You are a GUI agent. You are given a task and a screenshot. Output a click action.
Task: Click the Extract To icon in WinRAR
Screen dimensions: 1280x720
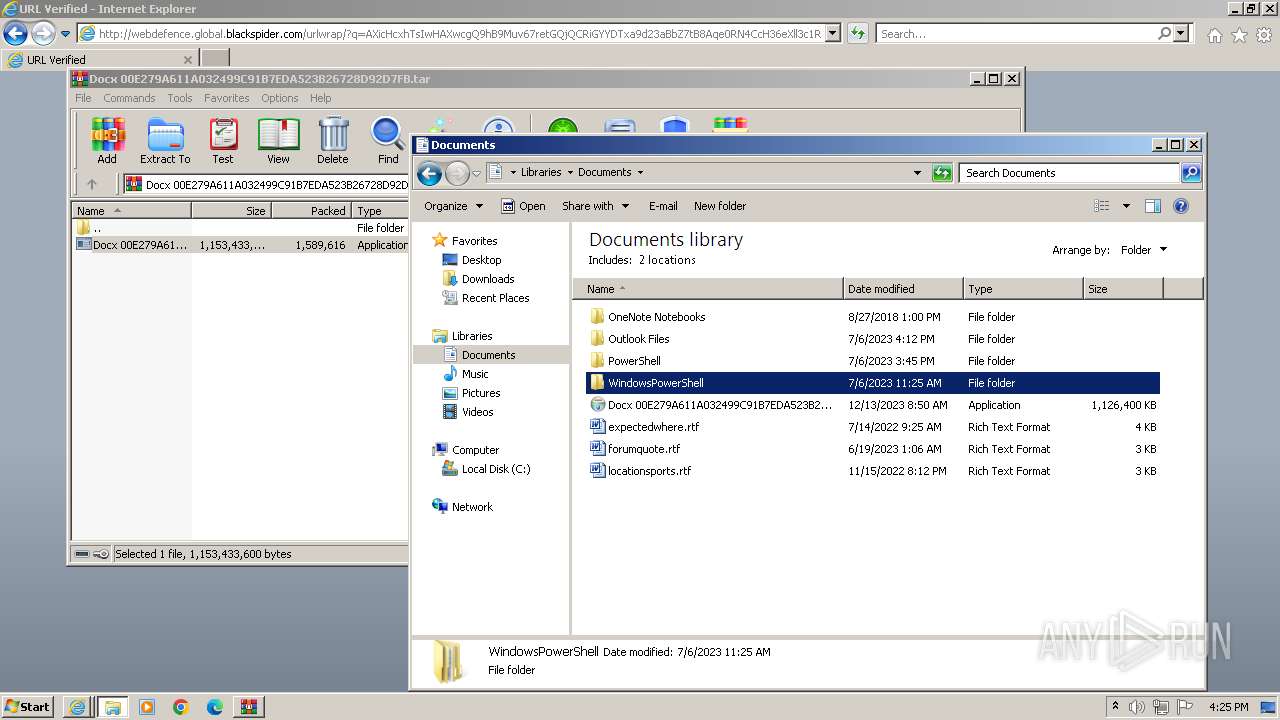165,141
